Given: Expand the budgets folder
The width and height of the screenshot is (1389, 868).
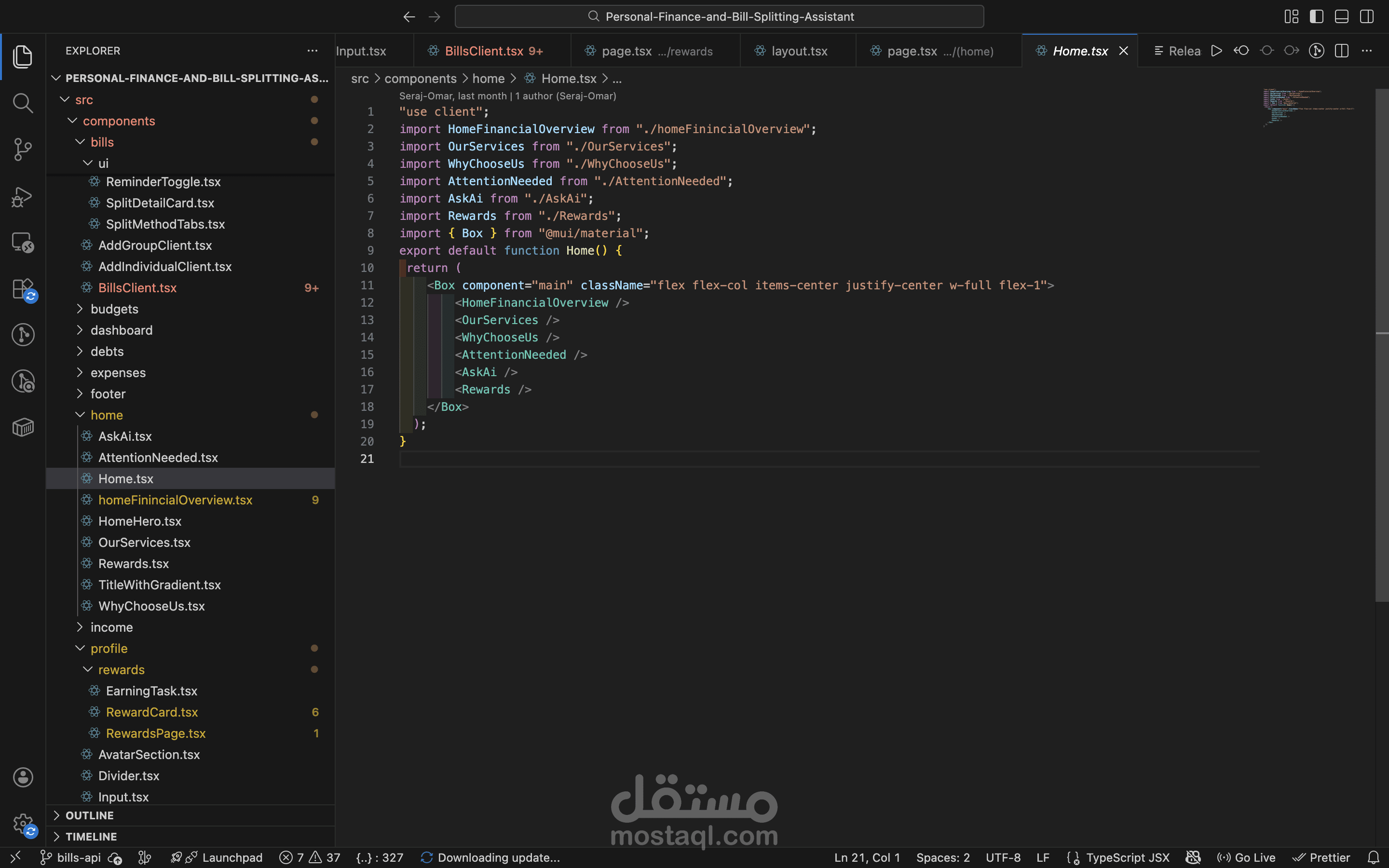Looking at the screenshot, I should click(x=114, y=309).
